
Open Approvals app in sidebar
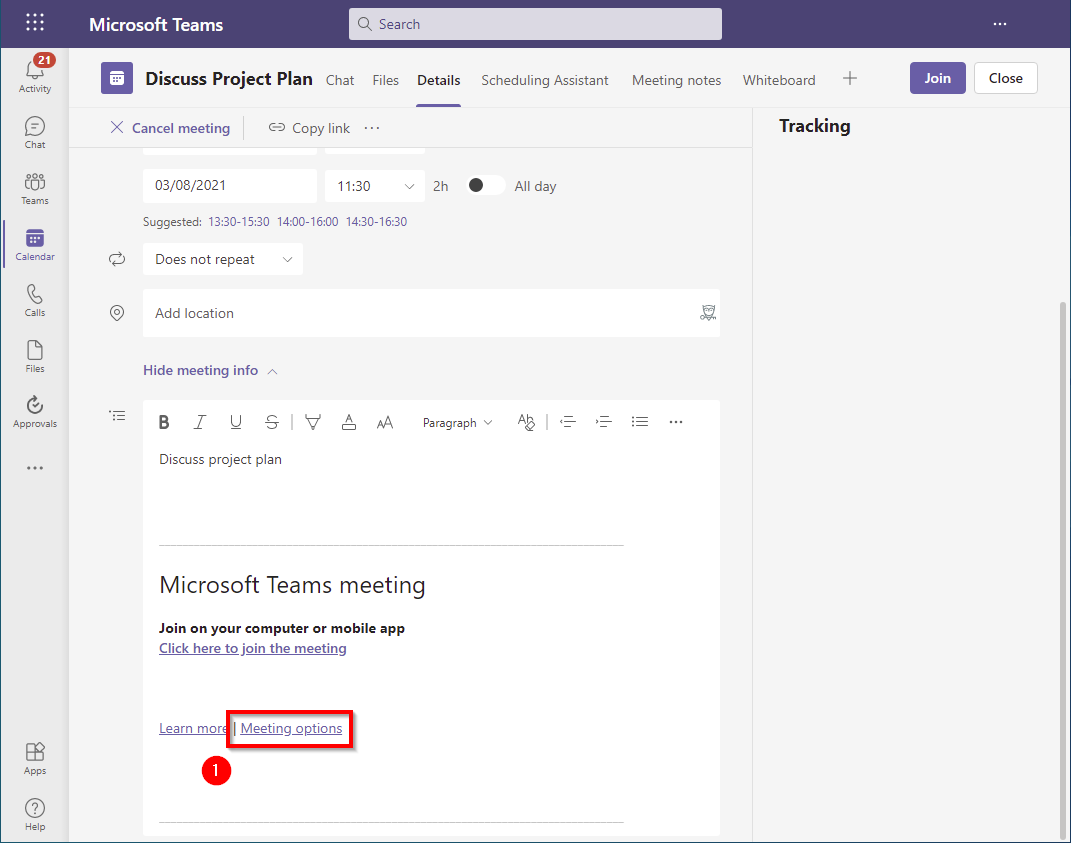coord(35,412)
